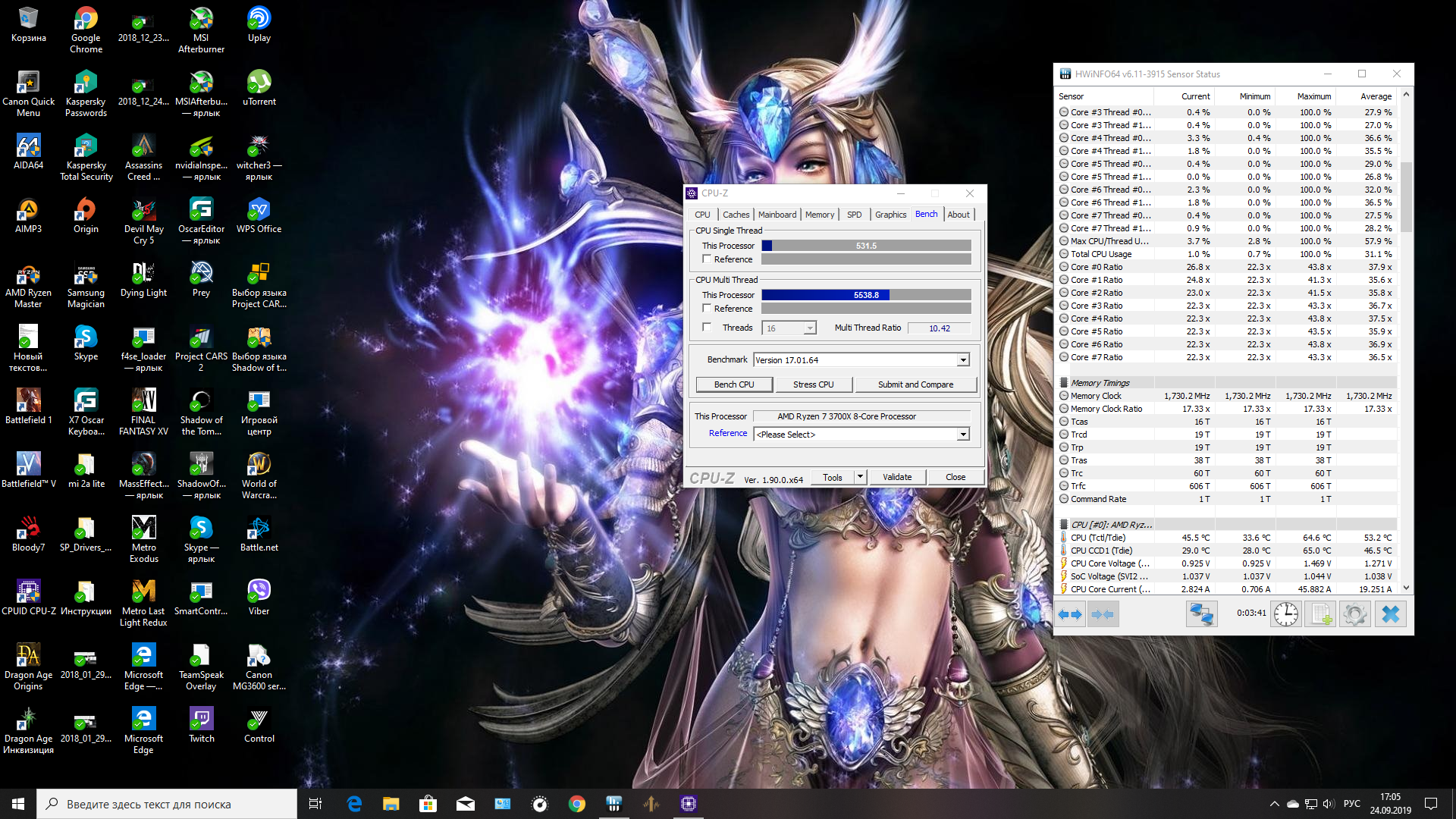Enable Reference under CPU Single Thread
This screenshot has width=1456, height=819.
[x=707, y=259]
